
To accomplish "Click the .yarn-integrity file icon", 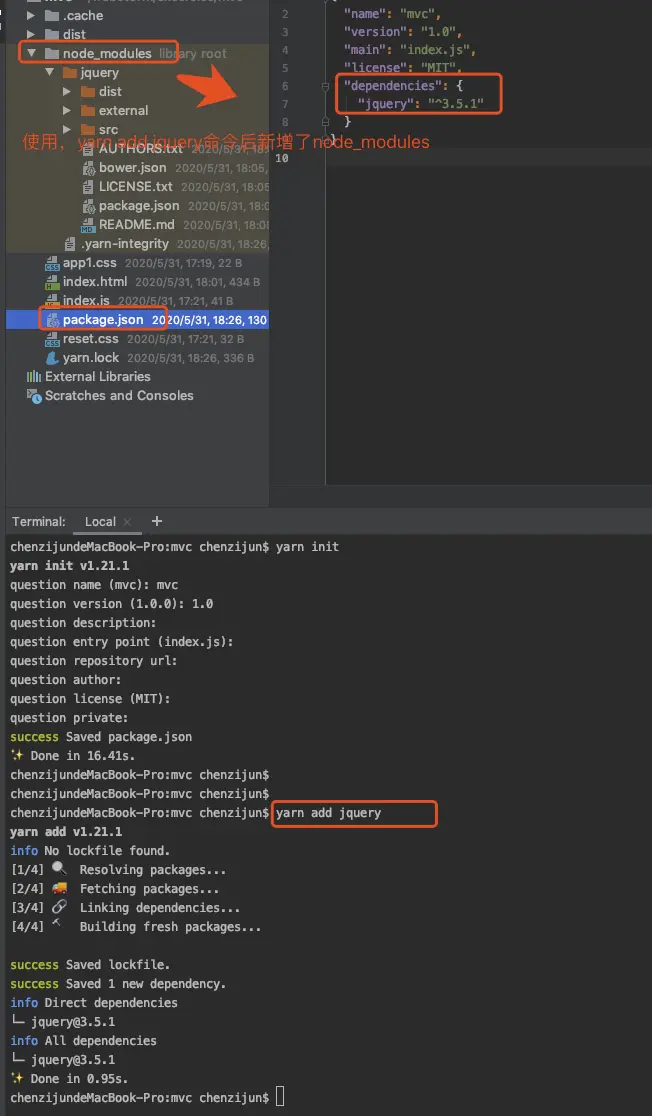I will click(70, 244).
